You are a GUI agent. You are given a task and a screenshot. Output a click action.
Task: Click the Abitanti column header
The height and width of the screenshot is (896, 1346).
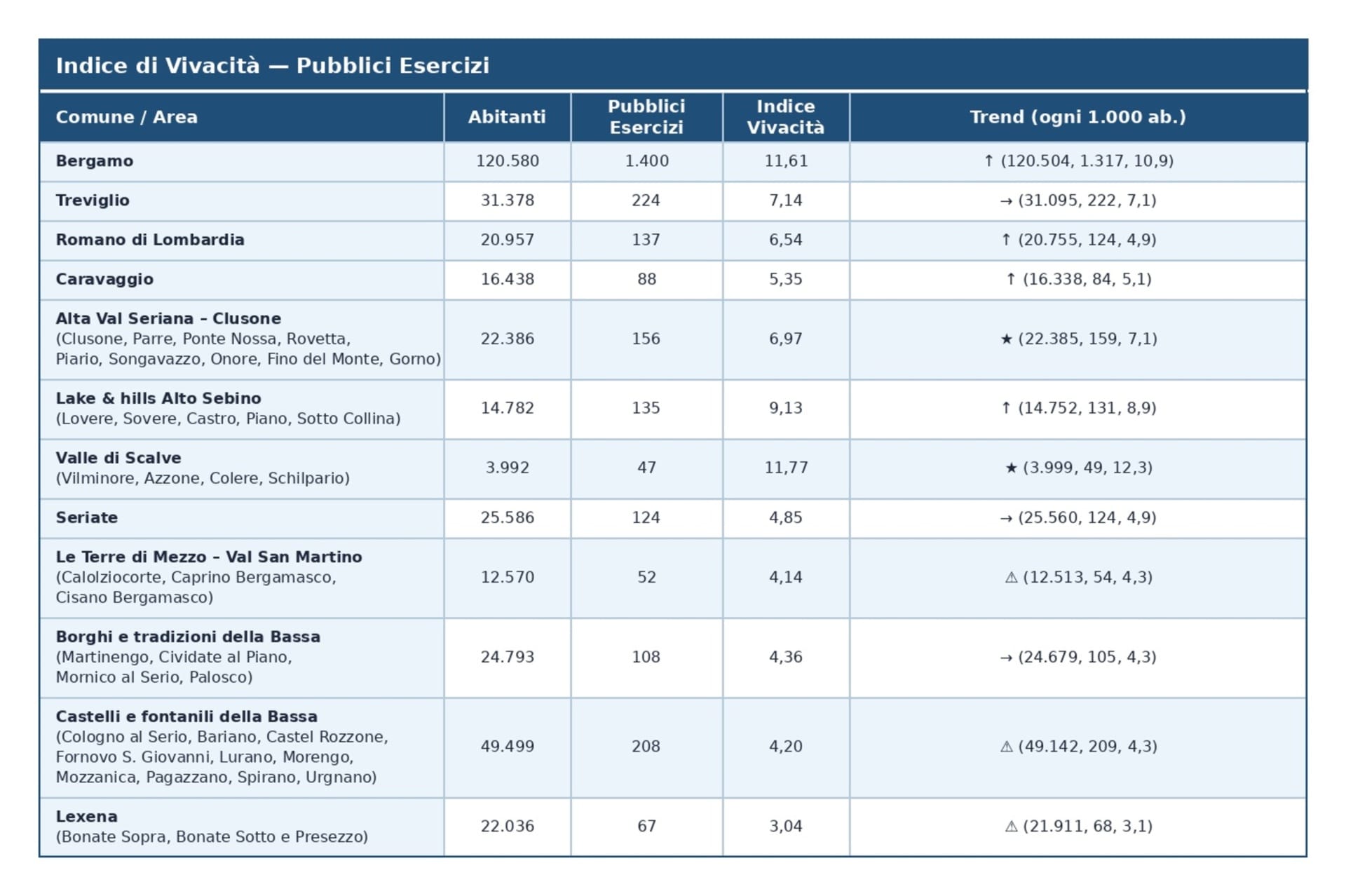(507, 117)
